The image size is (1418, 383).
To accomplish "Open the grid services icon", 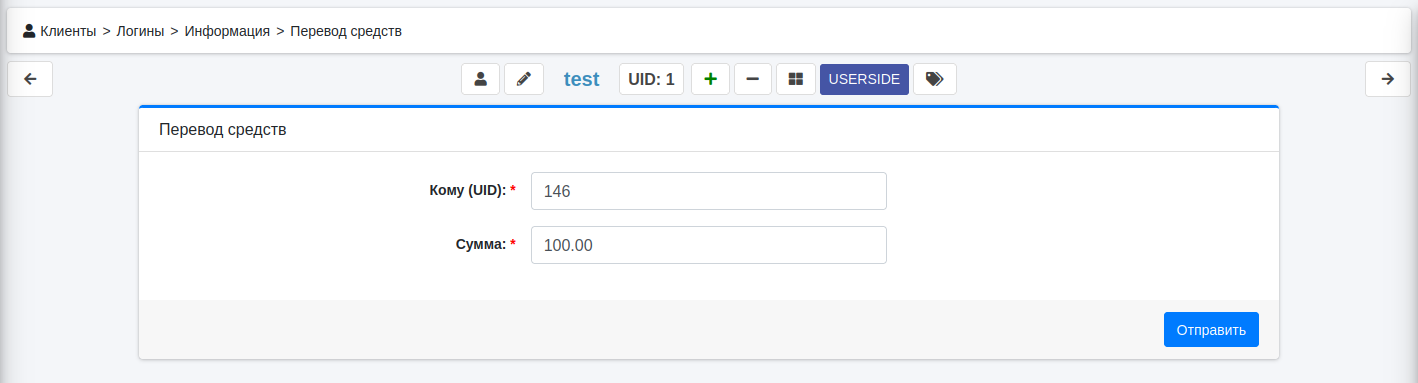I will pos(796,79).
